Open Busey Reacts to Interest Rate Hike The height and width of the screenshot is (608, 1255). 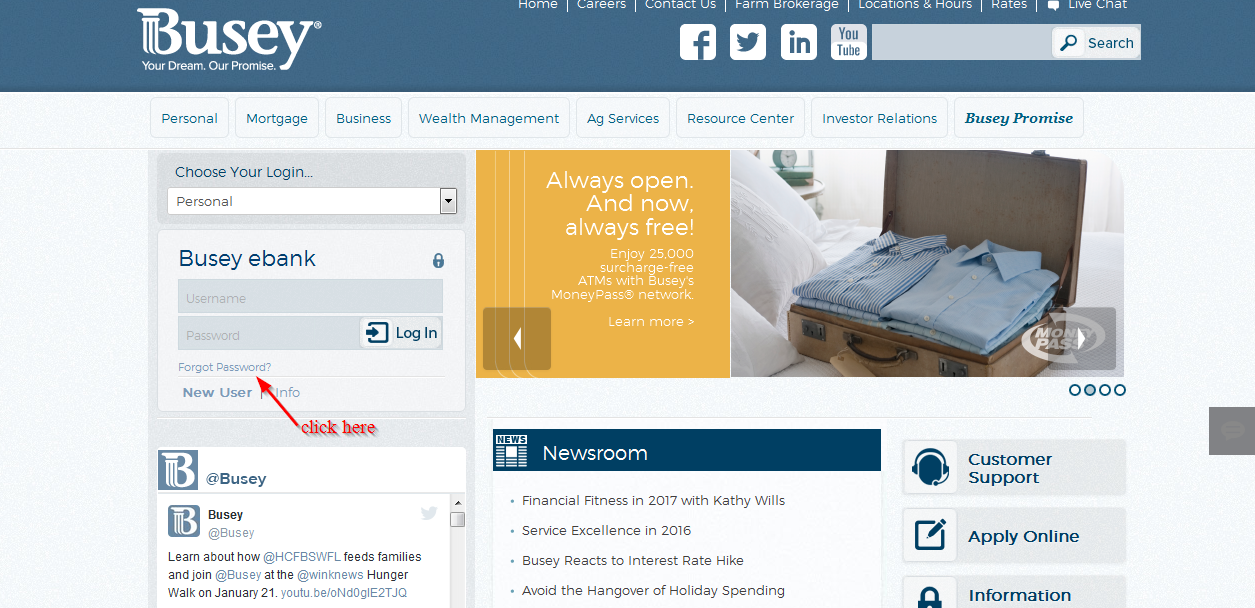pos(633,561)
